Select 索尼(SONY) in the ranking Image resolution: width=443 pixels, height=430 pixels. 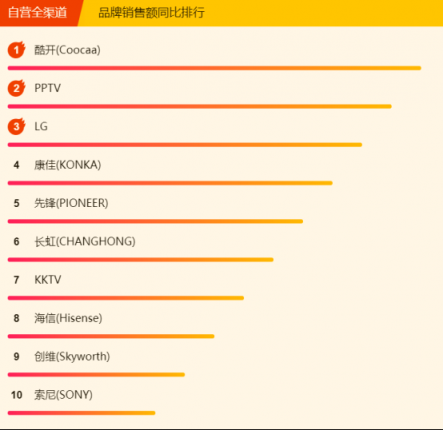(63, 395)
